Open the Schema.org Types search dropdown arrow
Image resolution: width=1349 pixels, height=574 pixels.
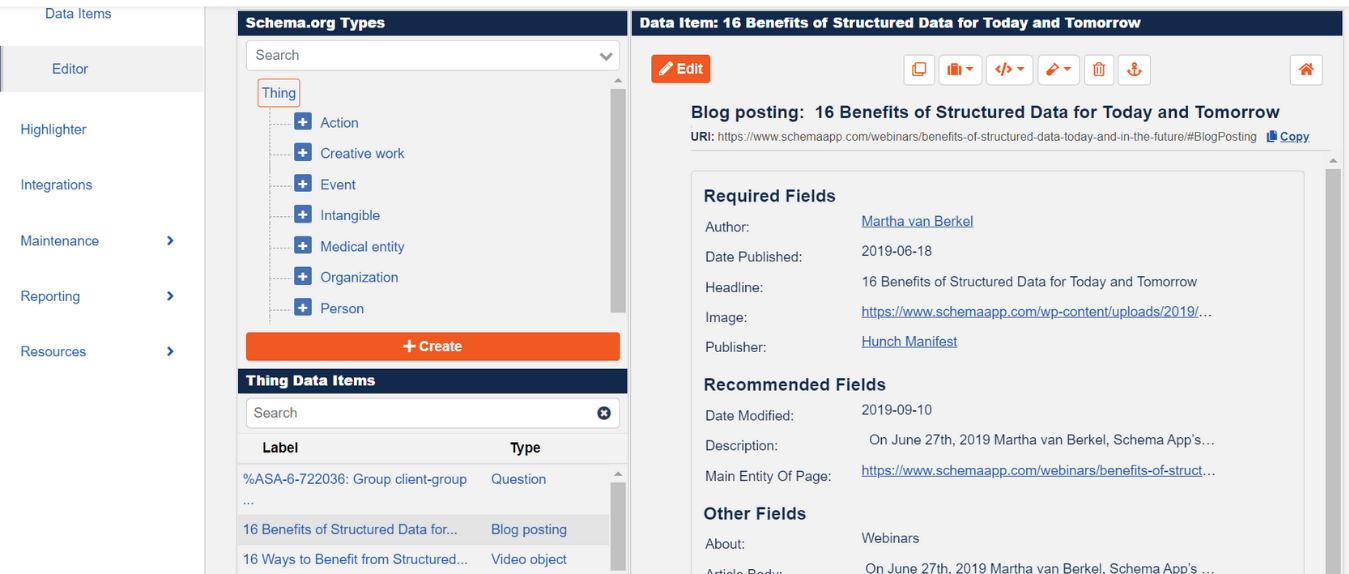click(x=606, y=56)
